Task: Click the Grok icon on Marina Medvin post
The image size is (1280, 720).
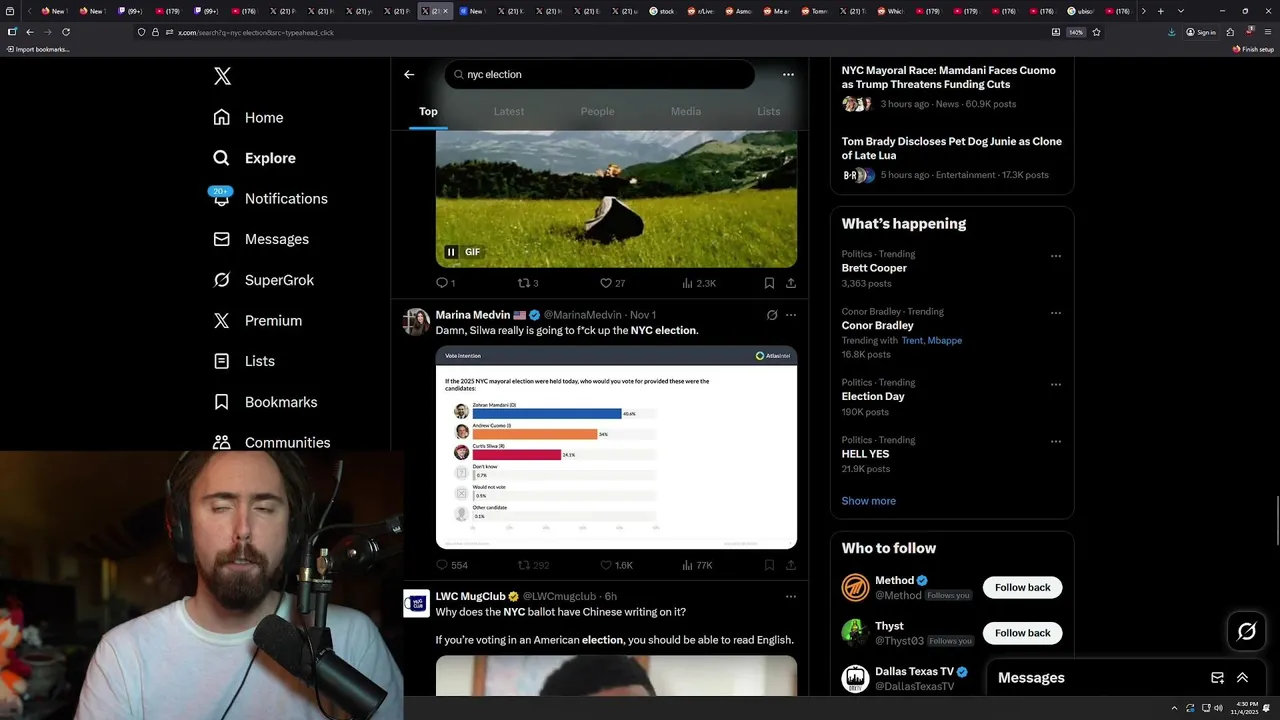Action: pyautogui.click(x=772, y=315)
